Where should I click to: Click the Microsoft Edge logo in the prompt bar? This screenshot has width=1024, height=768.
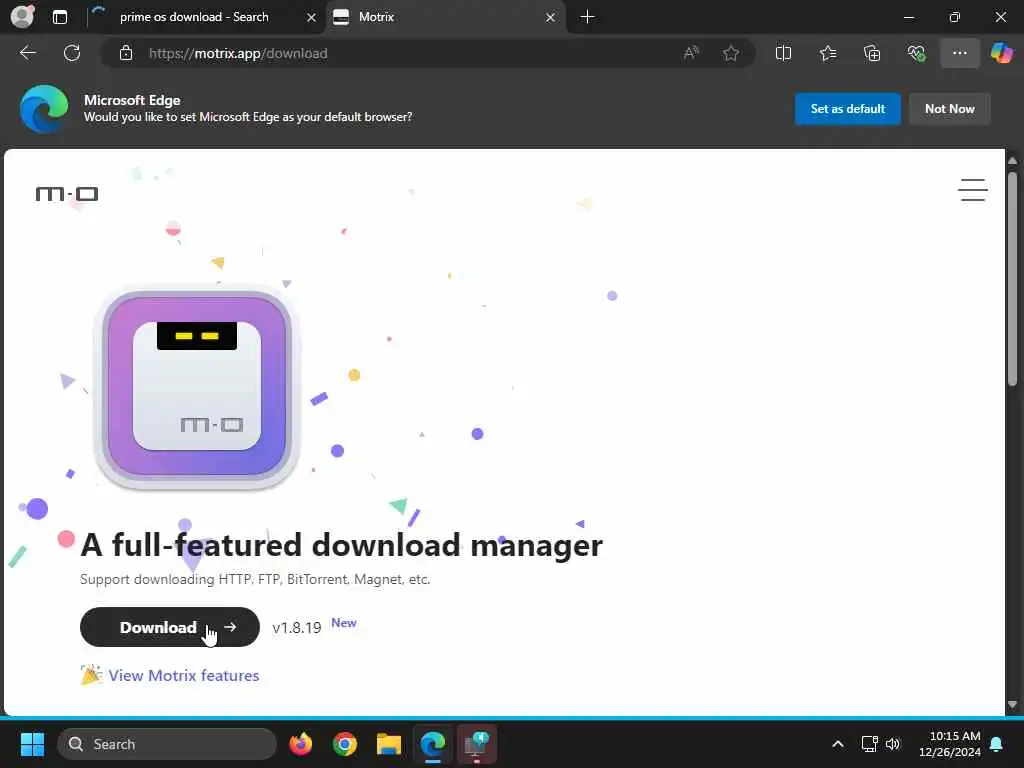[x=44, y=109]
